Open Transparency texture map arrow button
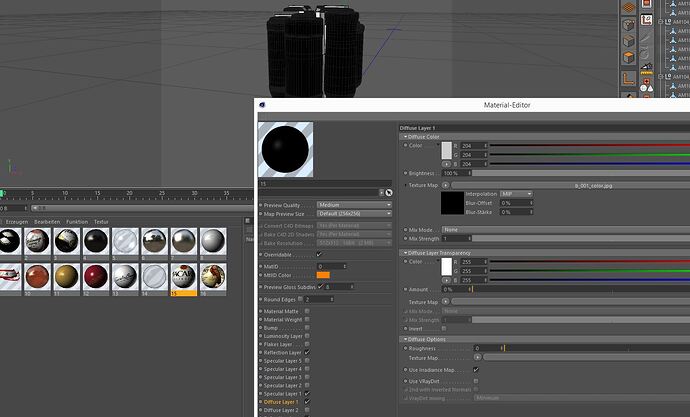The width and height of the screenshot is (690, 417). tap(445, 301)
